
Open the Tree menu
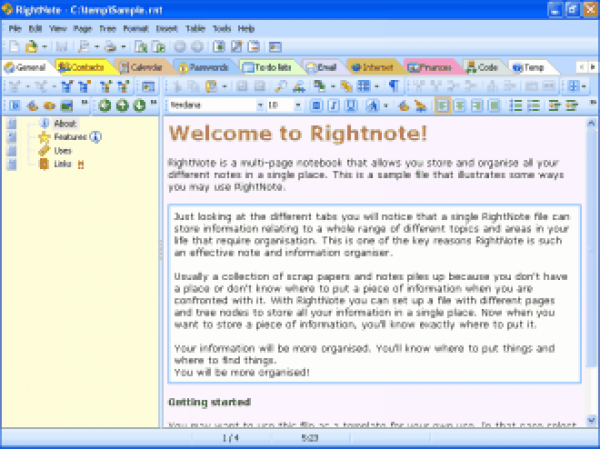click(108, 29)
